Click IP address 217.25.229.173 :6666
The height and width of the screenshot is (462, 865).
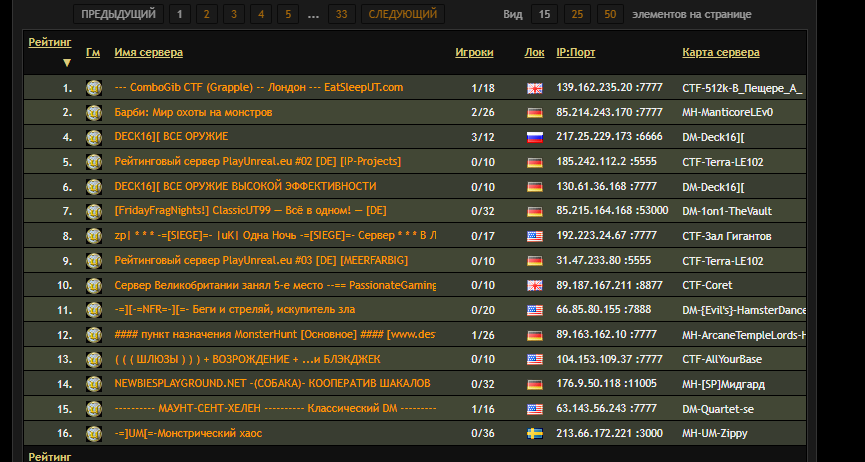610,136
